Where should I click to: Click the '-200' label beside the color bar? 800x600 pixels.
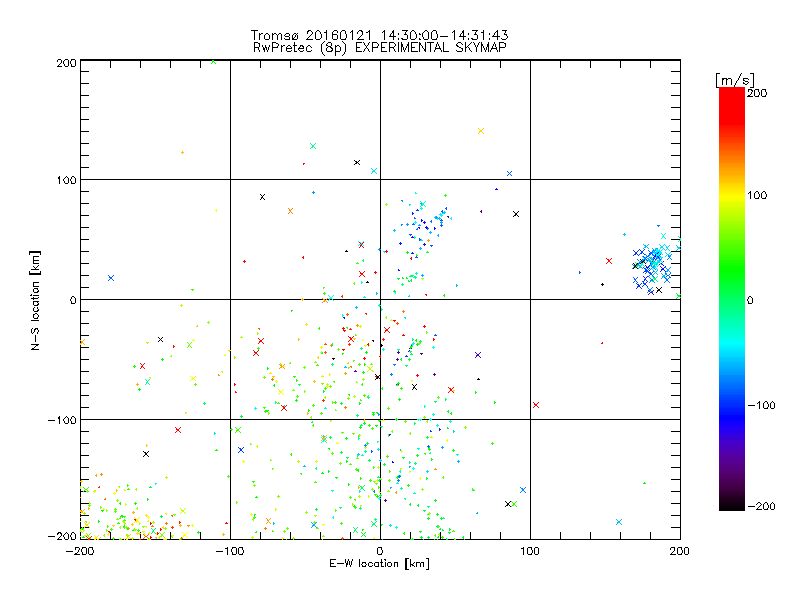tap(761, 506)
